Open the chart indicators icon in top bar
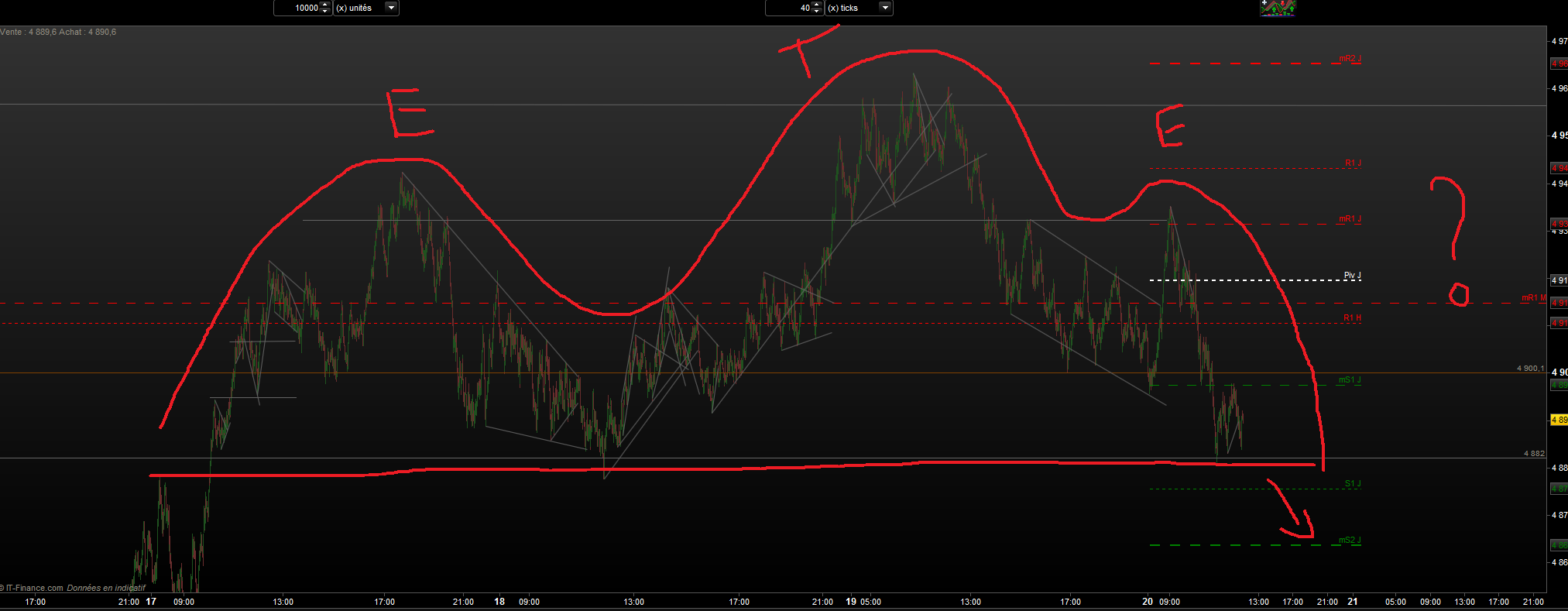The width and height of the screenshot is (1568, 611). tap(1278, 8)
